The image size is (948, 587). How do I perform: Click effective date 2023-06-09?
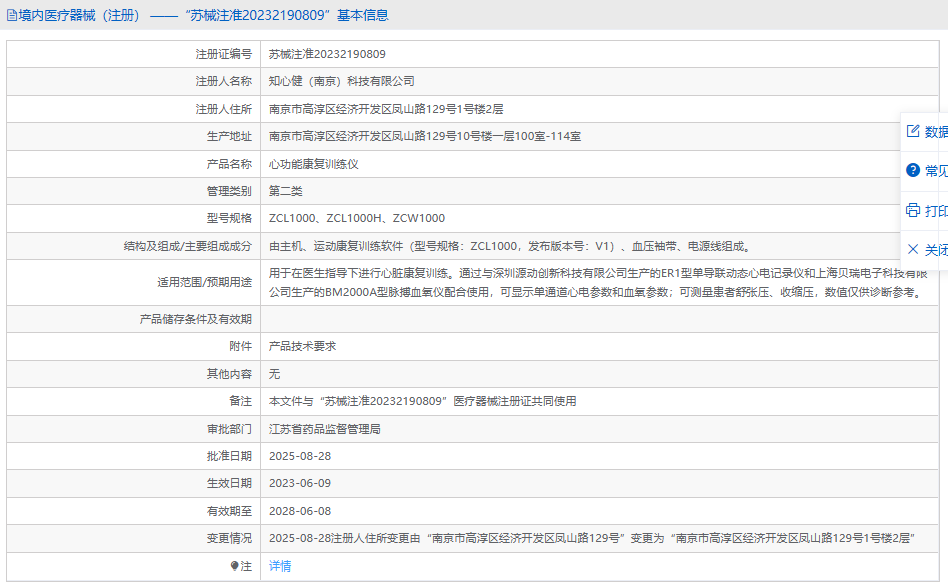pyautogui.click(x=300, y=484)
